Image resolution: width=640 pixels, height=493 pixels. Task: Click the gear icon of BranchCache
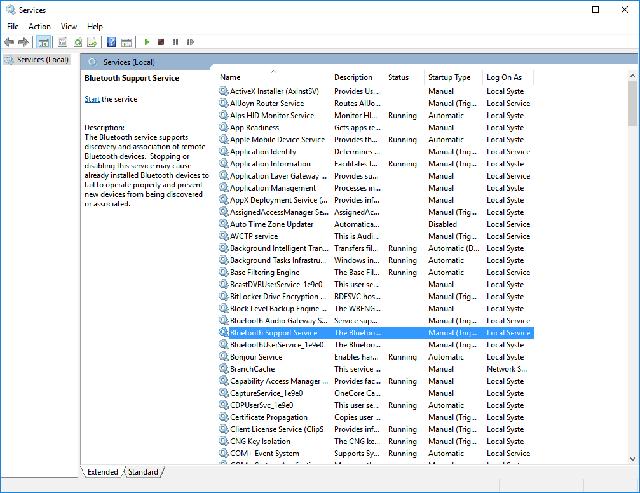pos(224,369)
